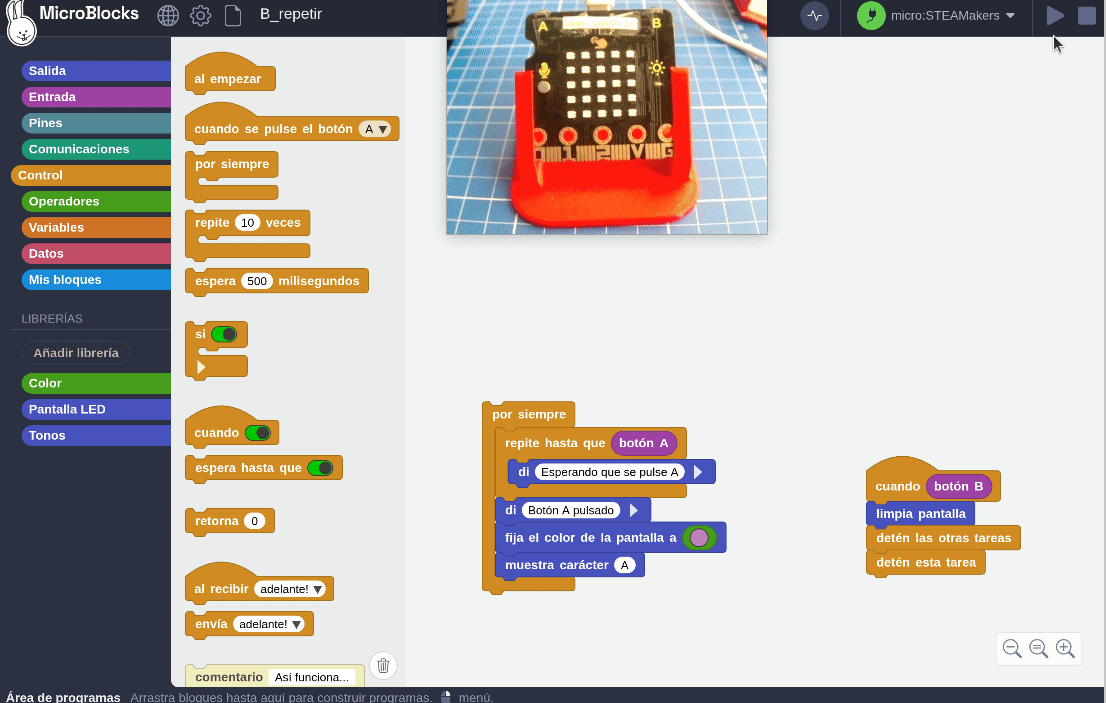Edit 'Así funciona...' comment text
Viewport: 1106px width, 703px height.
[312, 677]
